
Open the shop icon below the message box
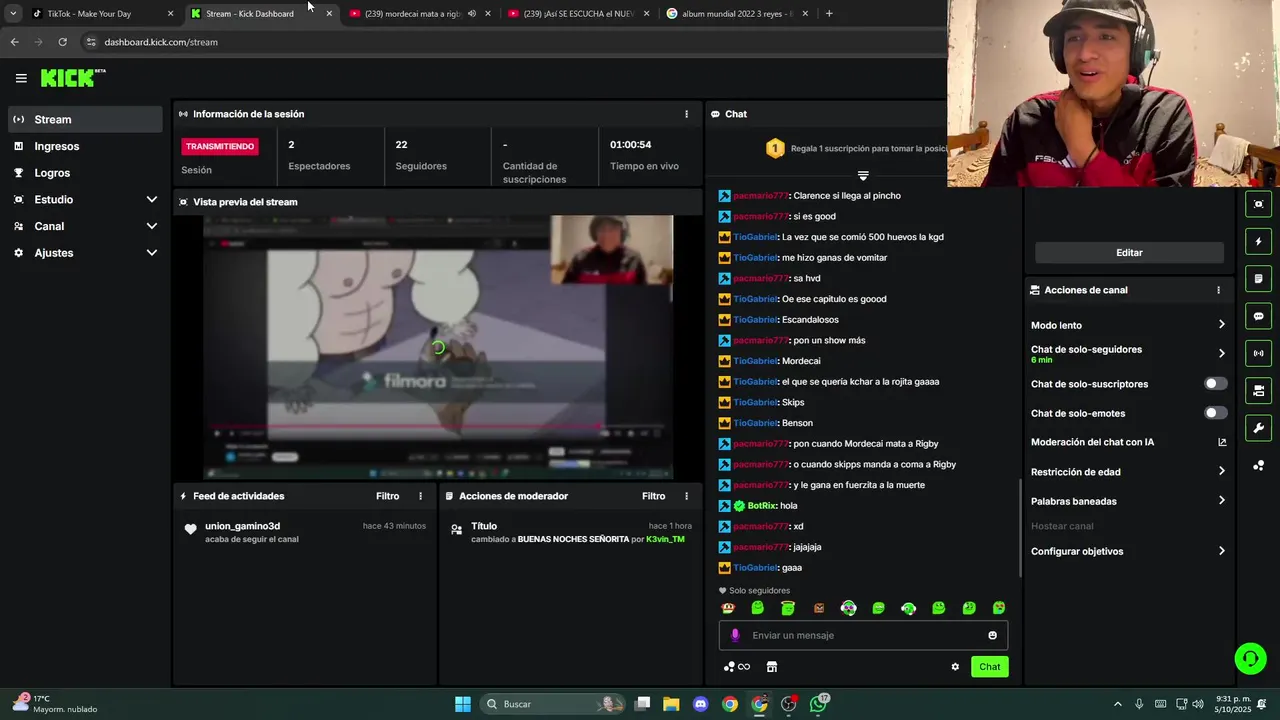pos(772,667)
